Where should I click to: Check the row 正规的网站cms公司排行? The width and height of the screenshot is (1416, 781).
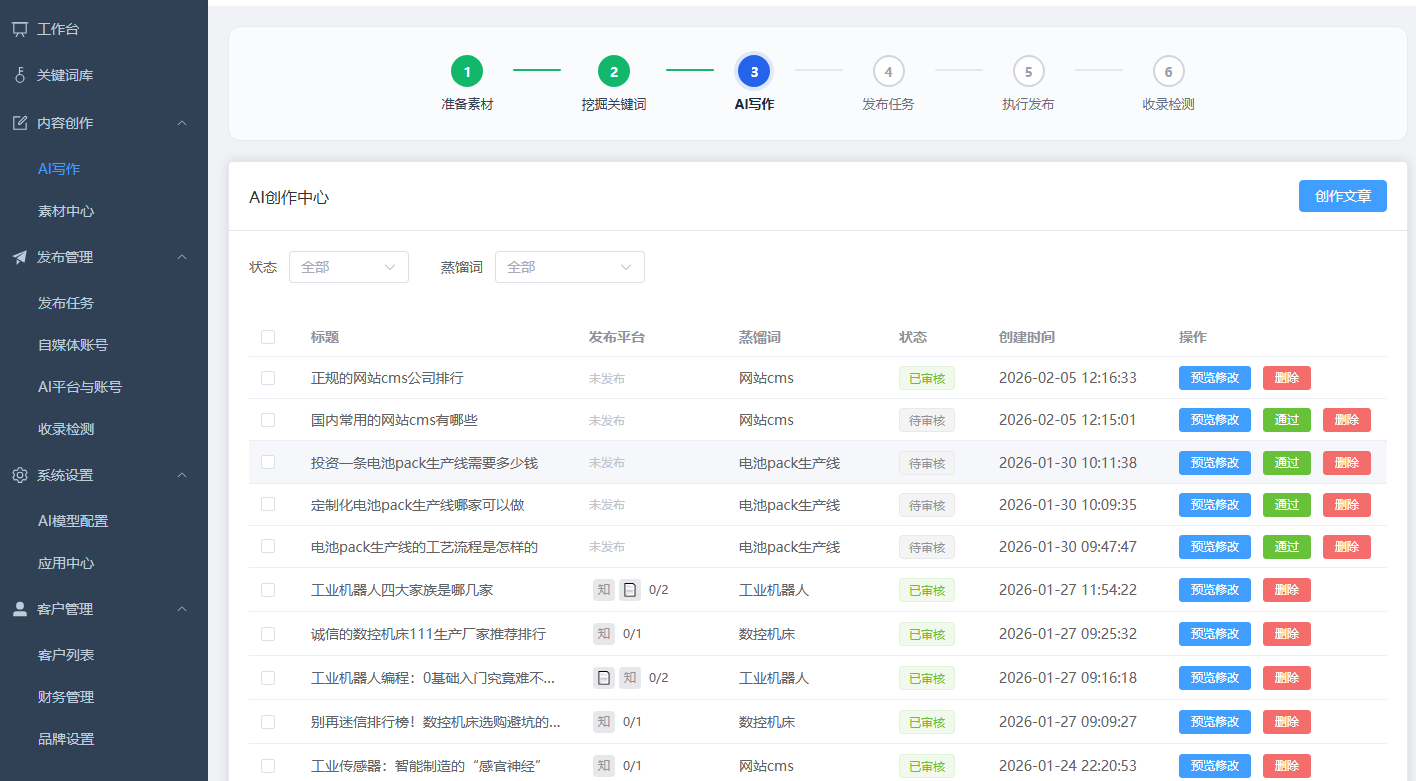(267, 378)
